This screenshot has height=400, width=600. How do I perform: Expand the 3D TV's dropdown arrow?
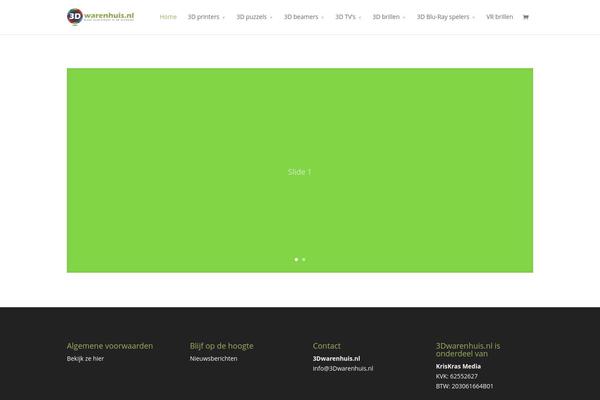(x=360, y=18)
